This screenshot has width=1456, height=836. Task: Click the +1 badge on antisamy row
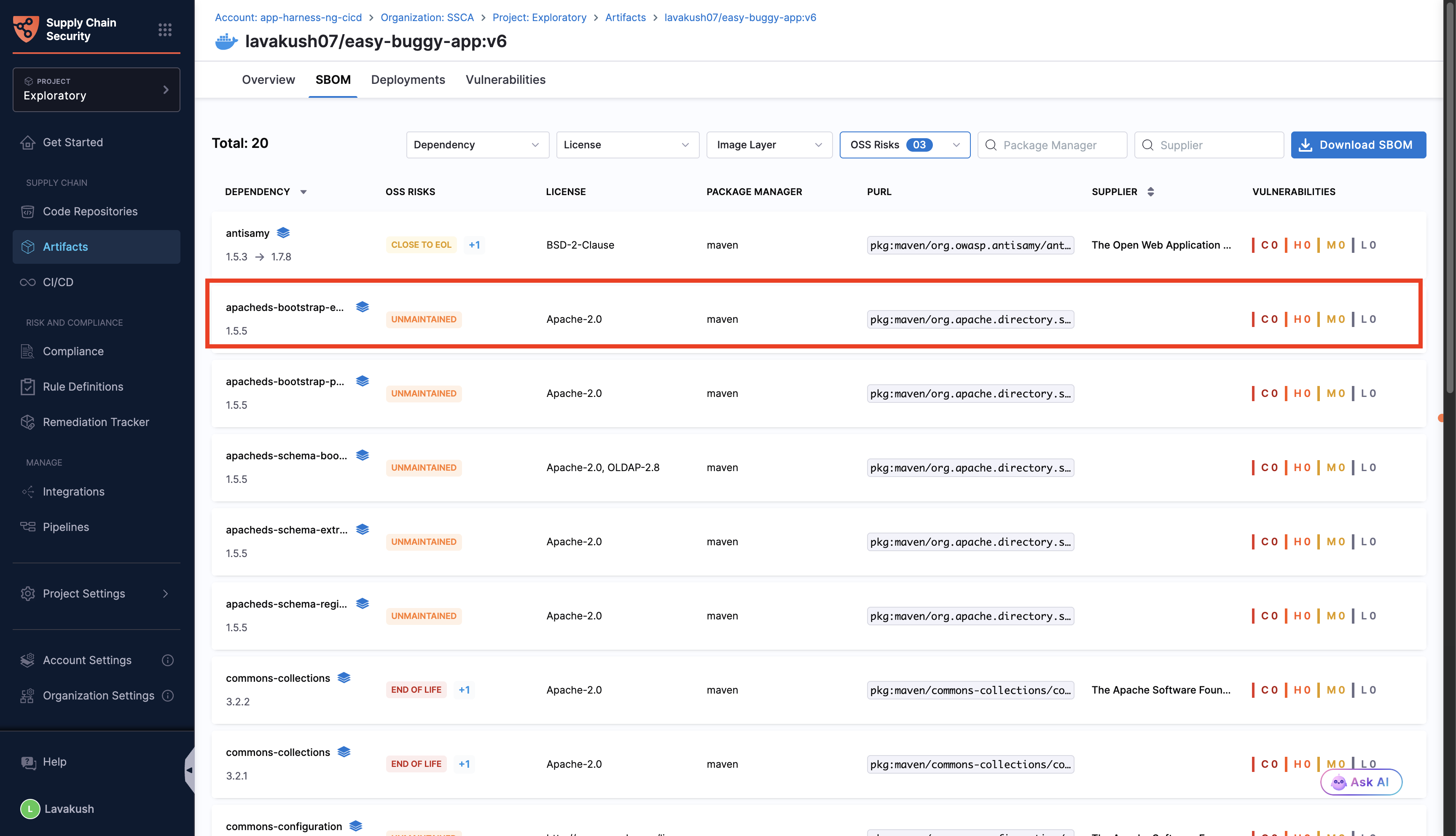474,244
